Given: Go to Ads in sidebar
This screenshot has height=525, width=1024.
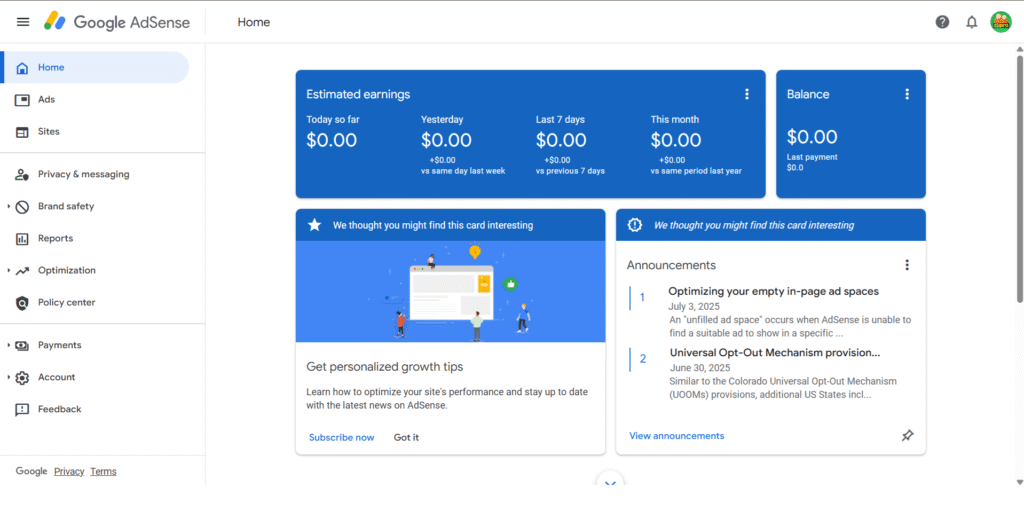Looking at the screenshot, I should pyautogui.click(x=46, y=100).
